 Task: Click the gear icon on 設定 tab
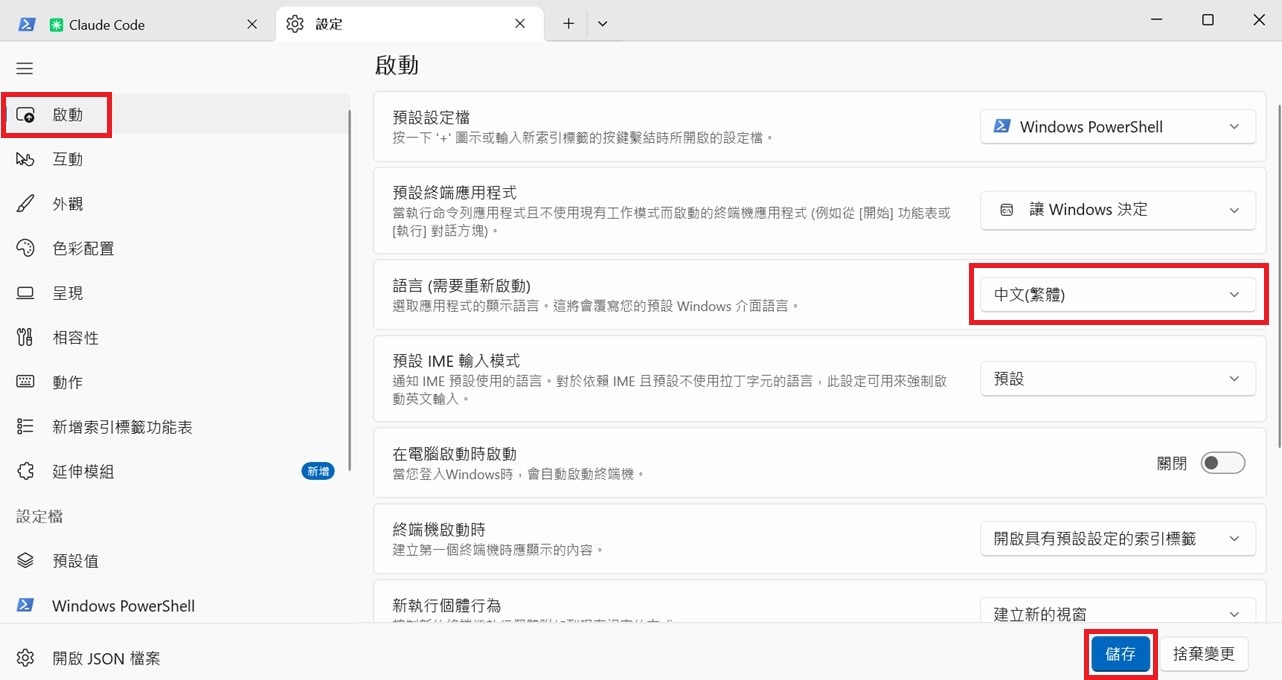(295, 24)
